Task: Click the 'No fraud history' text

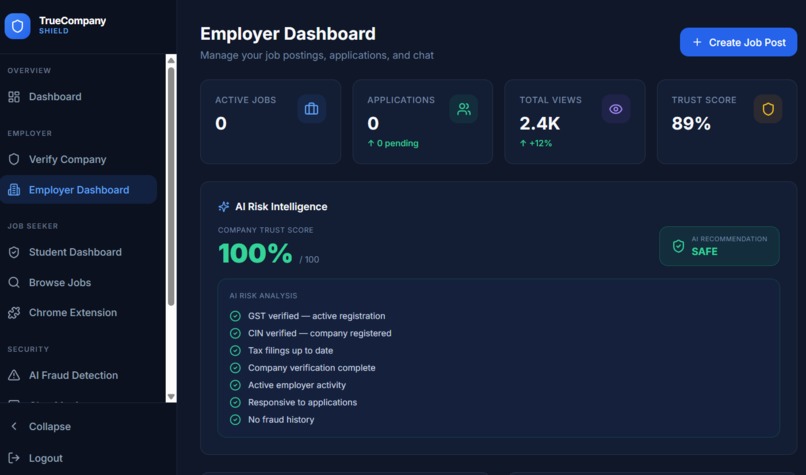Action: click(281, 420)
